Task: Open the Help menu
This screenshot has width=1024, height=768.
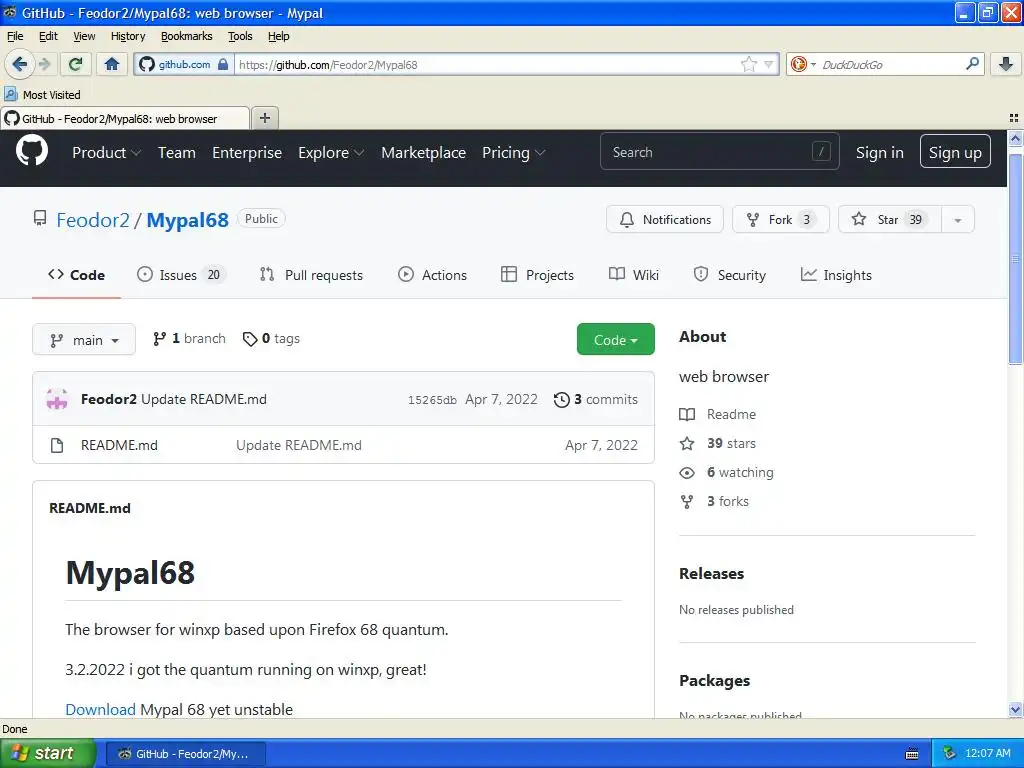Action: (278, 36)
